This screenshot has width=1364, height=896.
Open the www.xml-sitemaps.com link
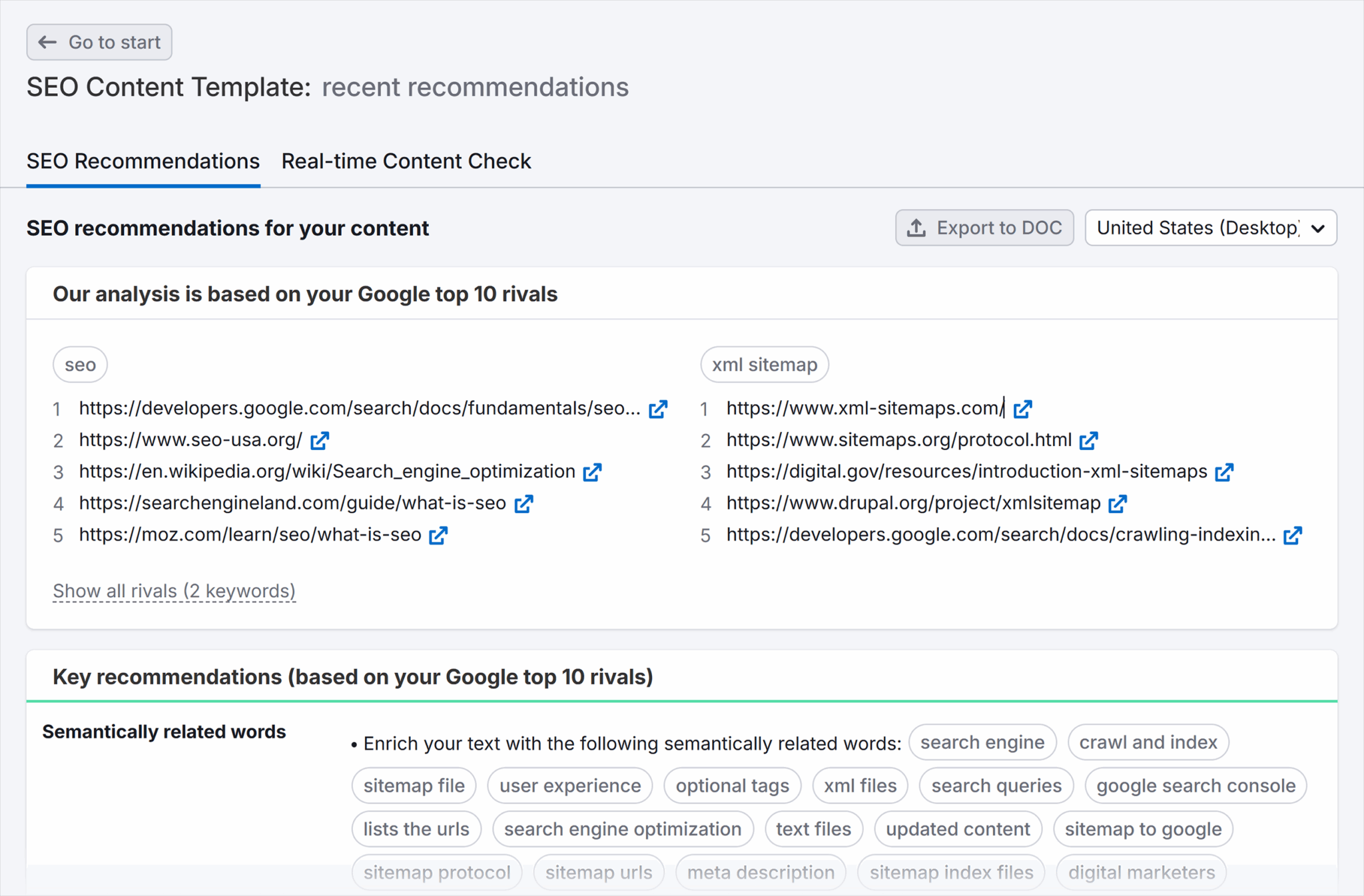(x=866, y=408)
